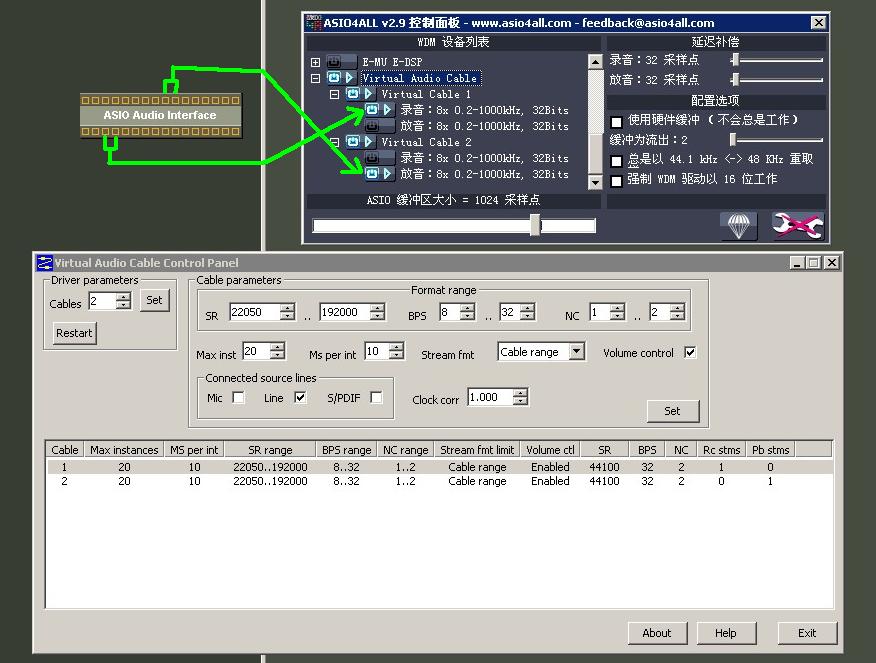Click the 放音 latency compensation slider
Image resolution: width=876 pixels, height=663 pixels.
[778, 79]
